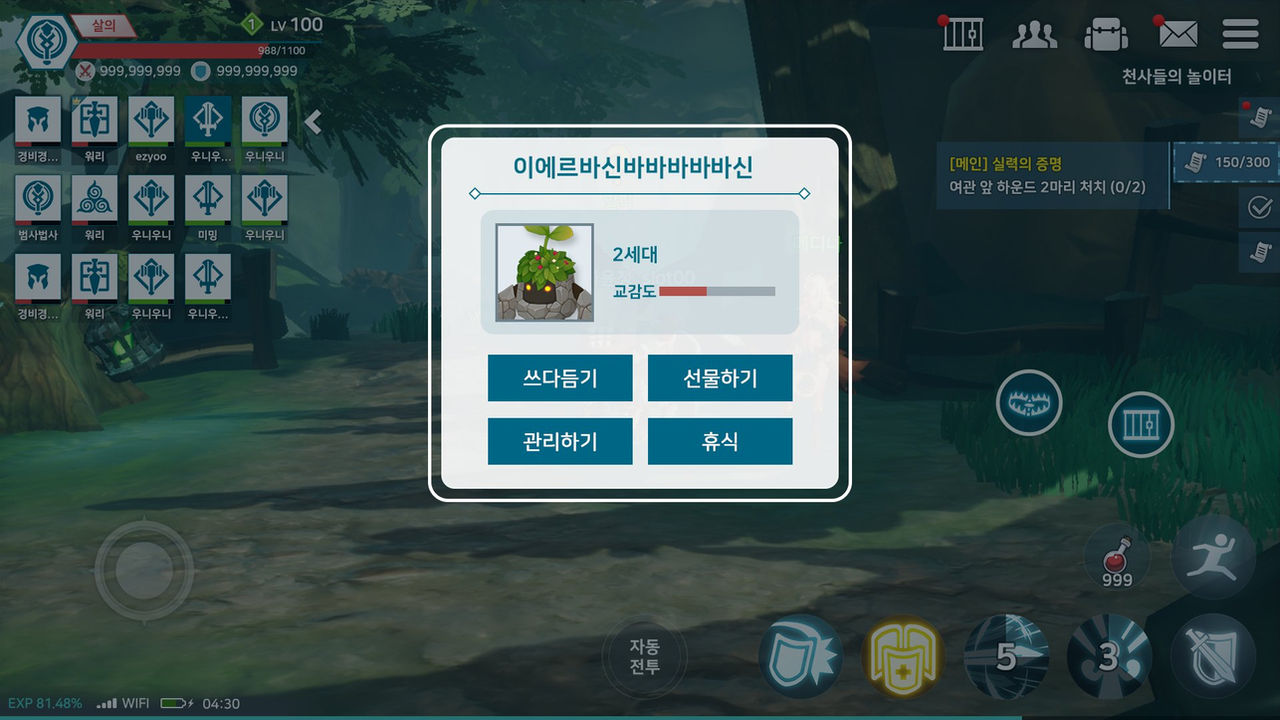
Task: Open the hamburger main menu
Action: [1240, 34]
